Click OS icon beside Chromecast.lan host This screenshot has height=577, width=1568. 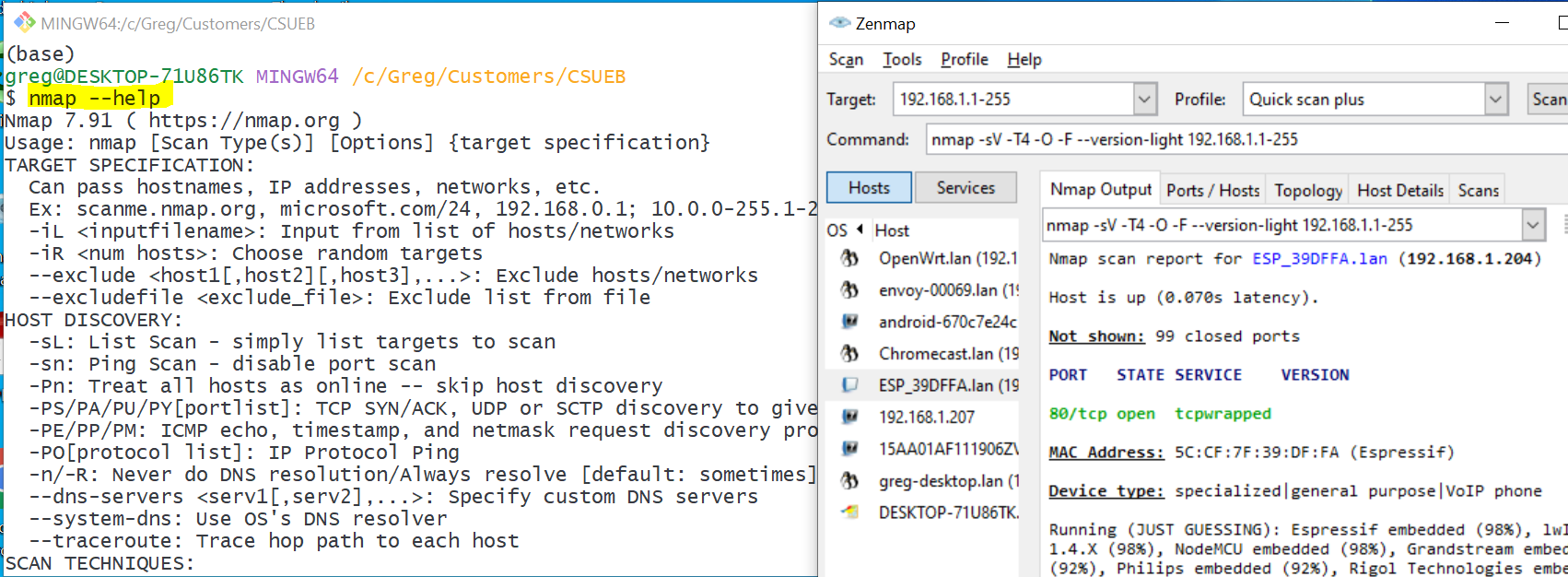tap(849, 353)
